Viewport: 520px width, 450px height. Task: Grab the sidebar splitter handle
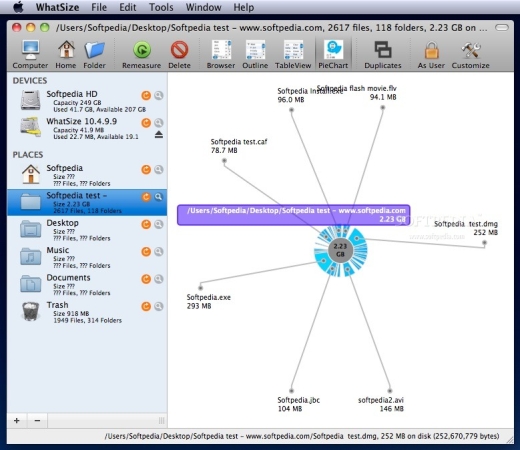coord(162,421)
